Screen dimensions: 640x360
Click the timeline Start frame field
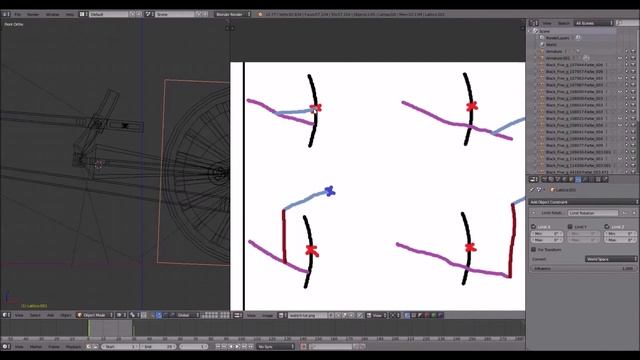pos(120,347)
